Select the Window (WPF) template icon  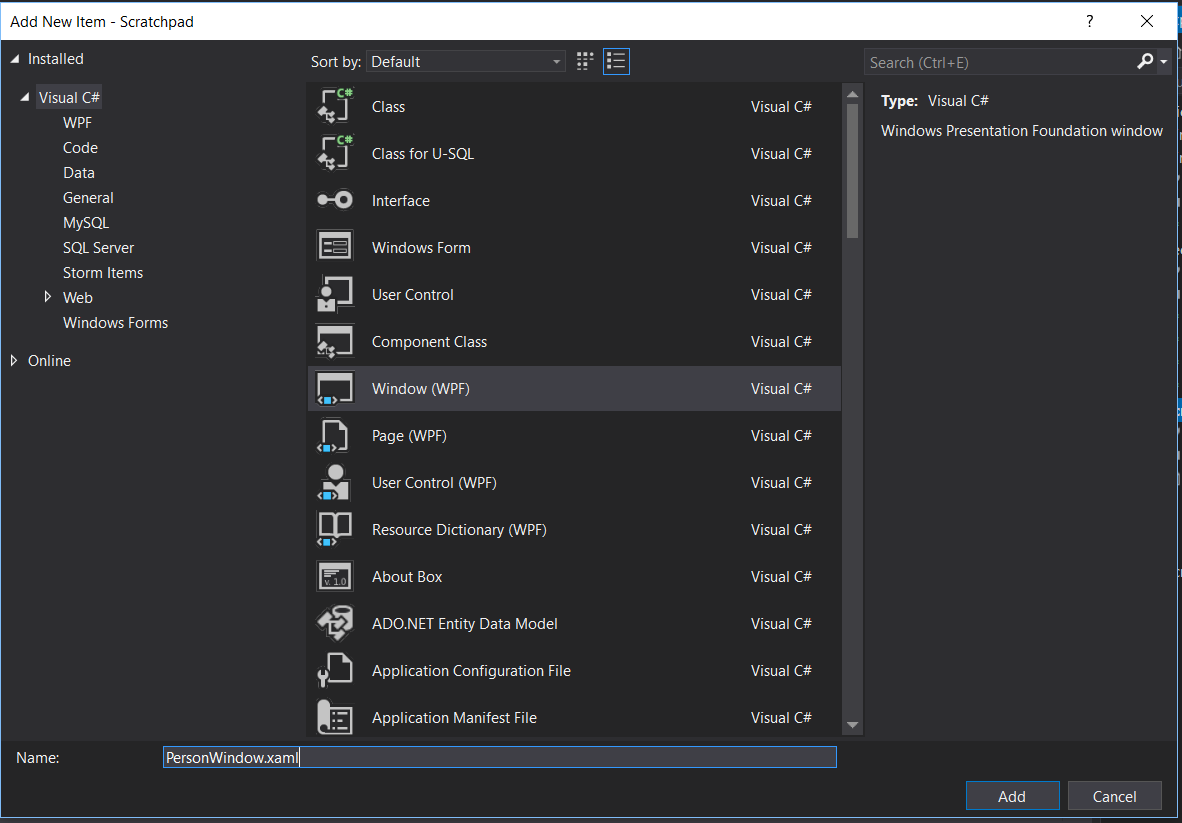pyautogui.click(x=335, y=389)
